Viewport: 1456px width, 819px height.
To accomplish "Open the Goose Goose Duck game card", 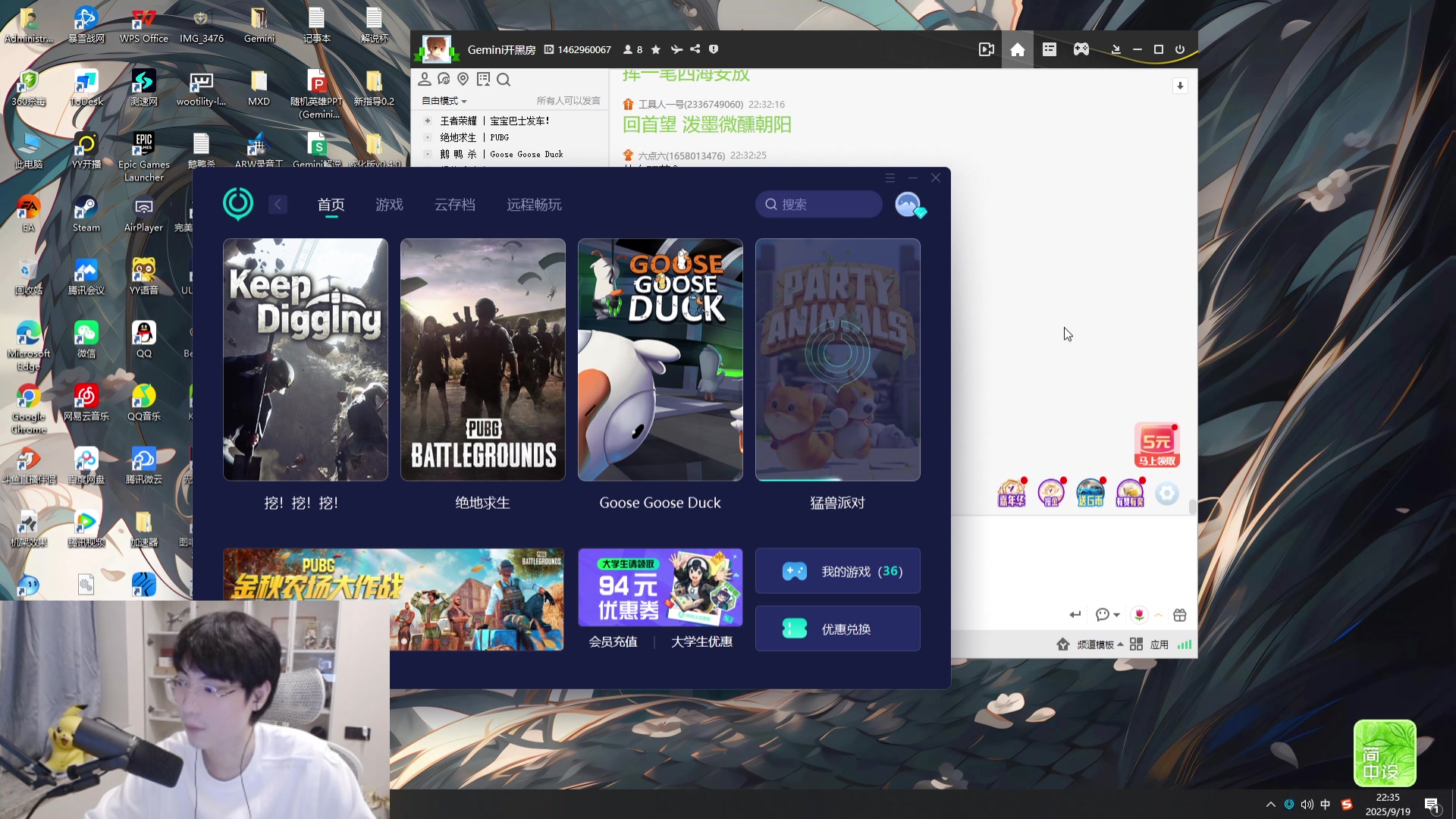I will [x=661, y=359].
